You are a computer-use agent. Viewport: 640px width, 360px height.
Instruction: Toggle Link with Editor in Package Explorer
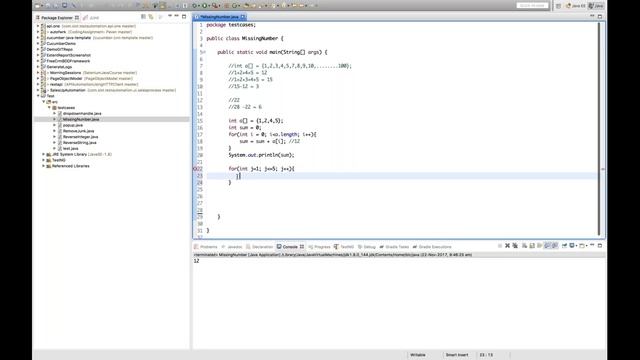151,17
